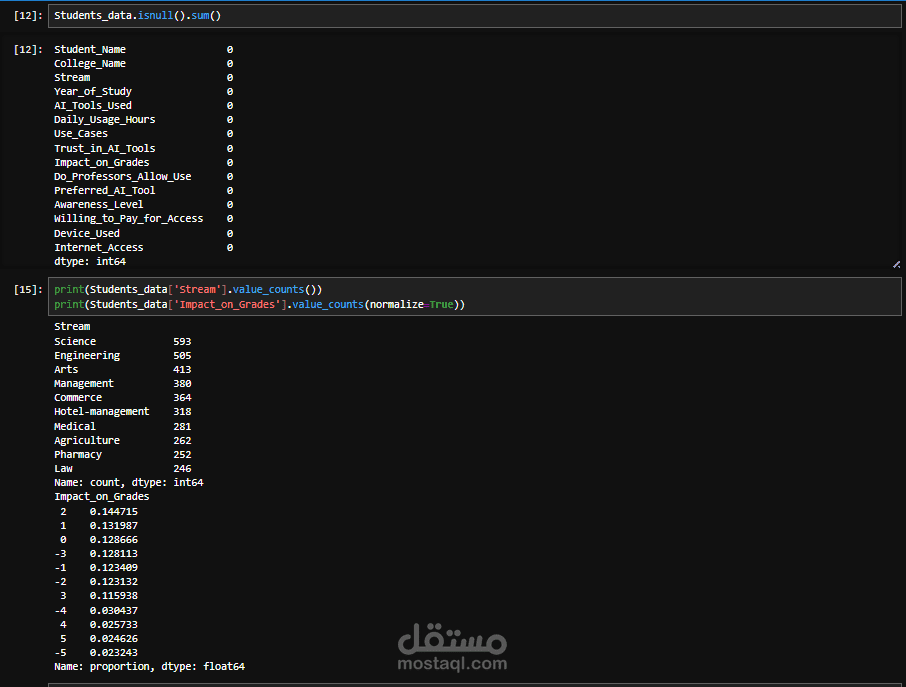
Task: Click the proportion value 0.128666
Action: (114, 540)
